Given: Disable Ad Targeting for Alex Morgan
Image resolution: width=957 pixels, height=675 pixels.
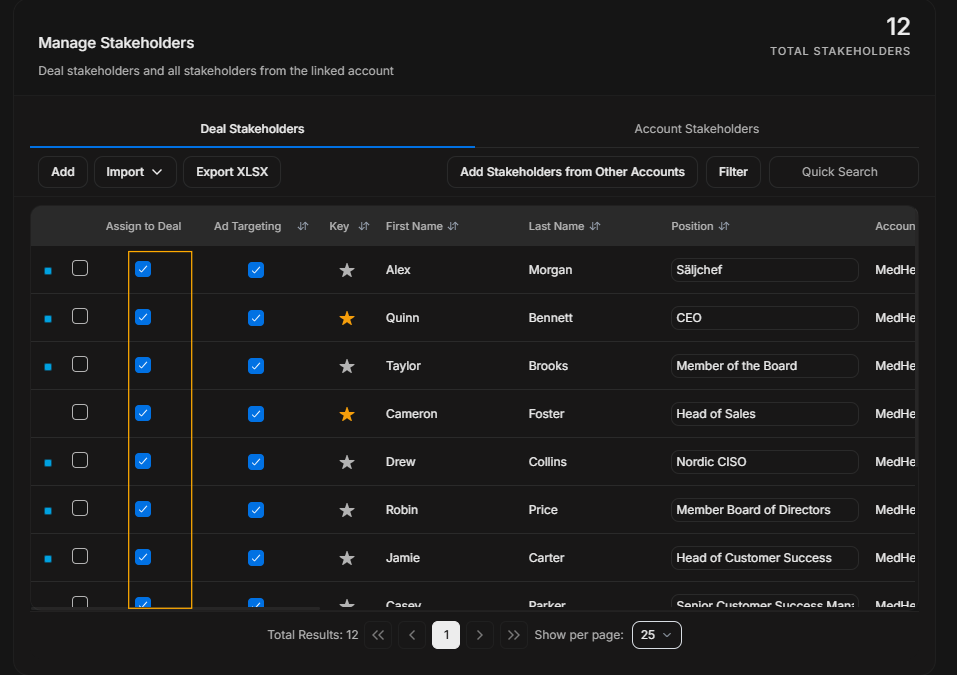Looking at the screenshot, I should tap(256, 270).
